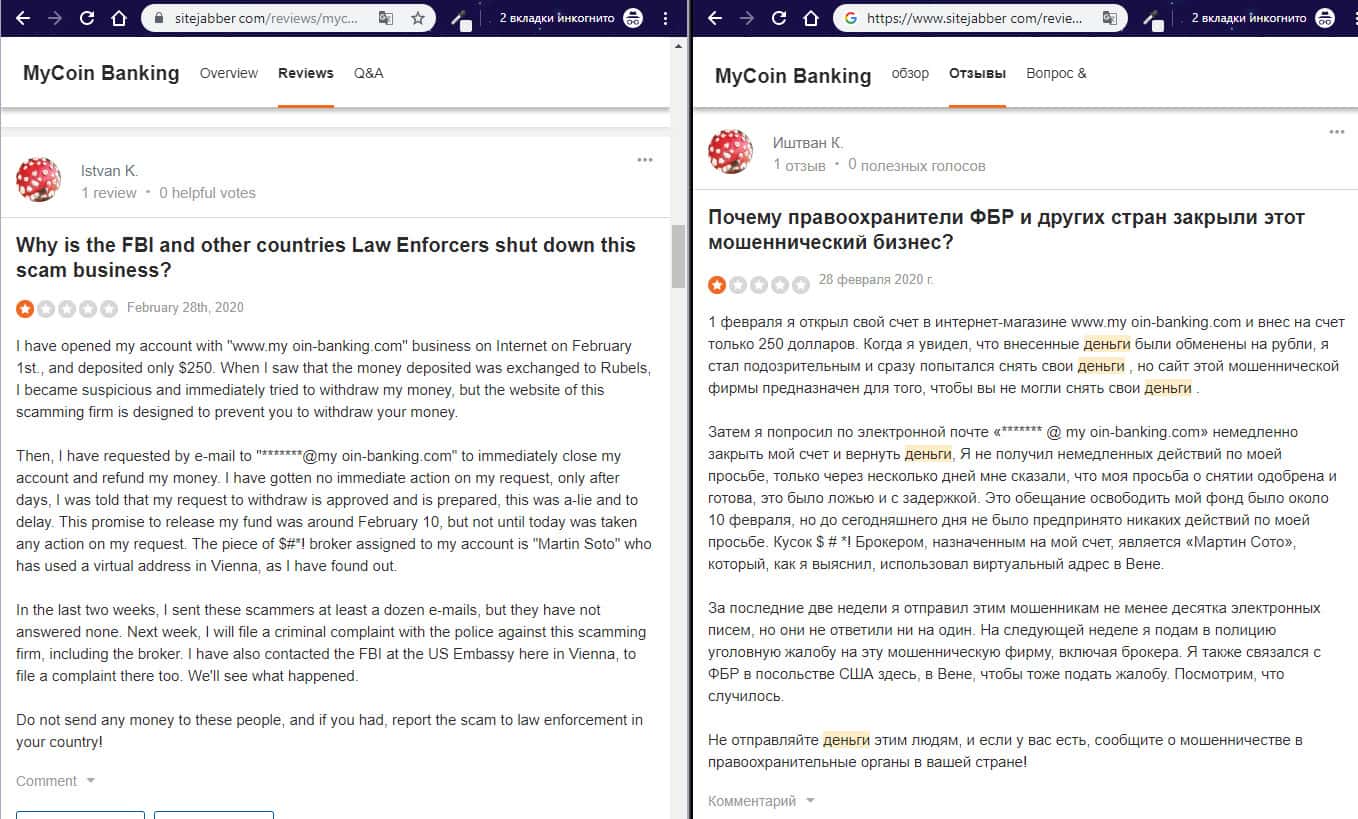Screen dimensions: 1358x819
Task: Open the Иштван К. reviewer profile link
Action: [808, 143]
